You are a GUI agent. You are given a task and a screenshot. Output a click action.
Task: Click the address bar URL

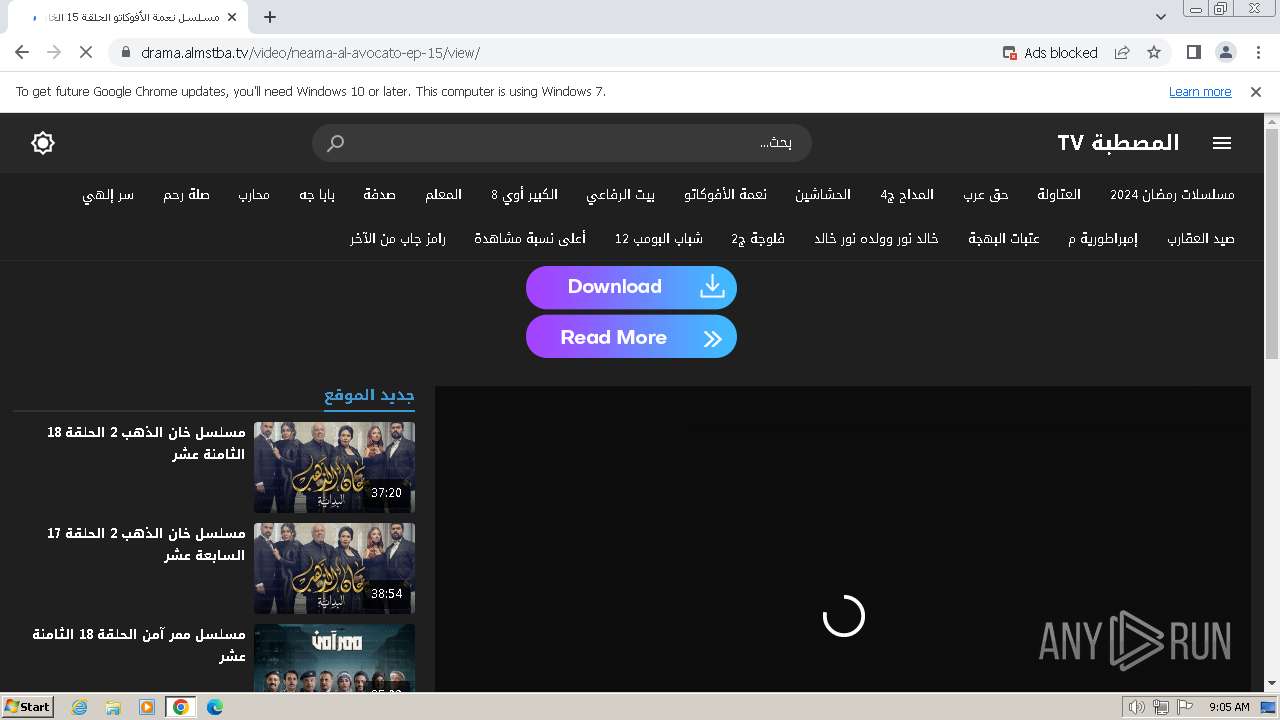[310, 53]
